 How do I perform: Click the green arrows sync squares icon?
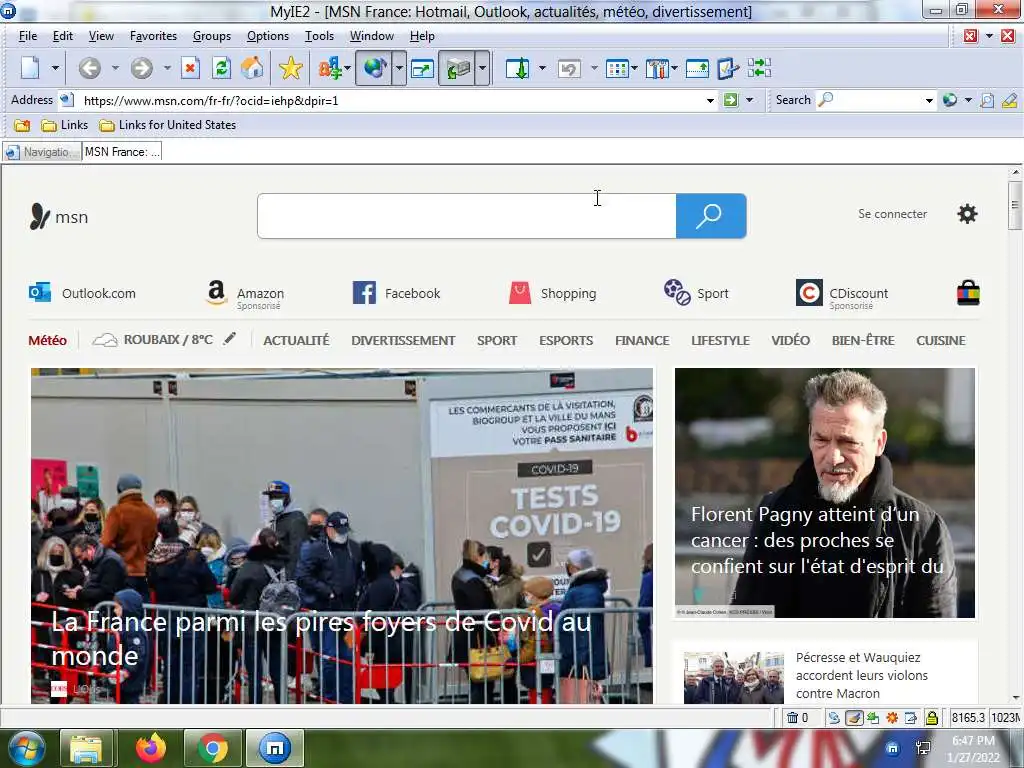click(x=760, y=68)
